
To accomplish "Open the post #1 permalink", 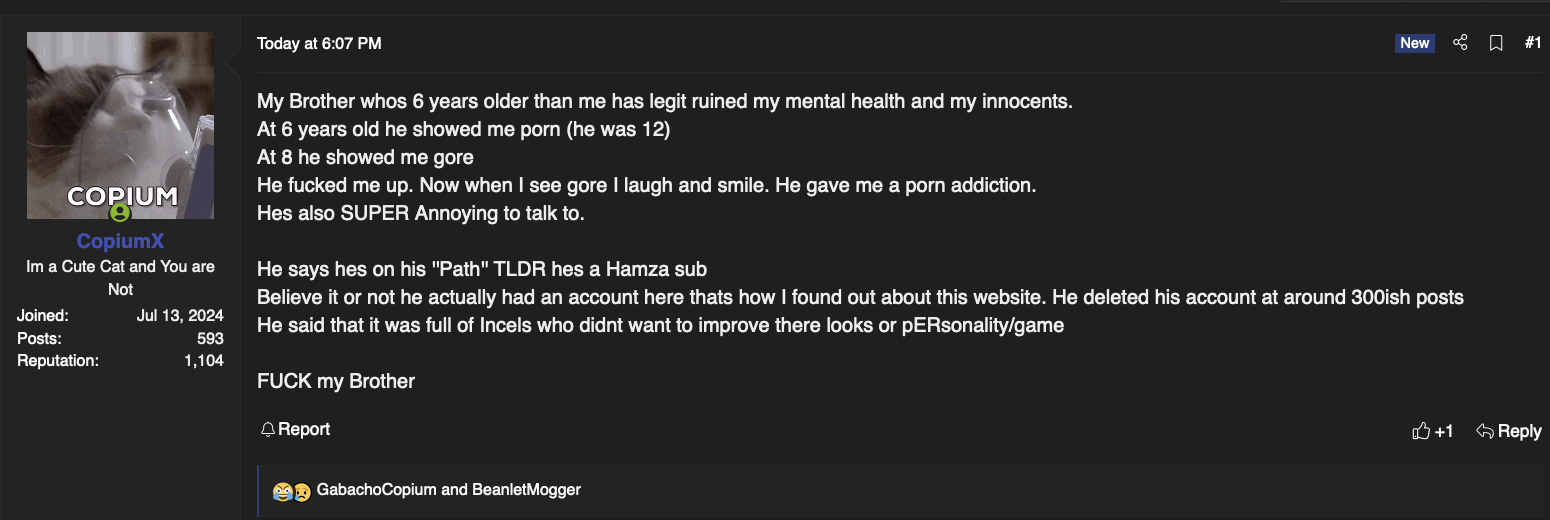I will pyautogui.click(x=1533, y=43).
